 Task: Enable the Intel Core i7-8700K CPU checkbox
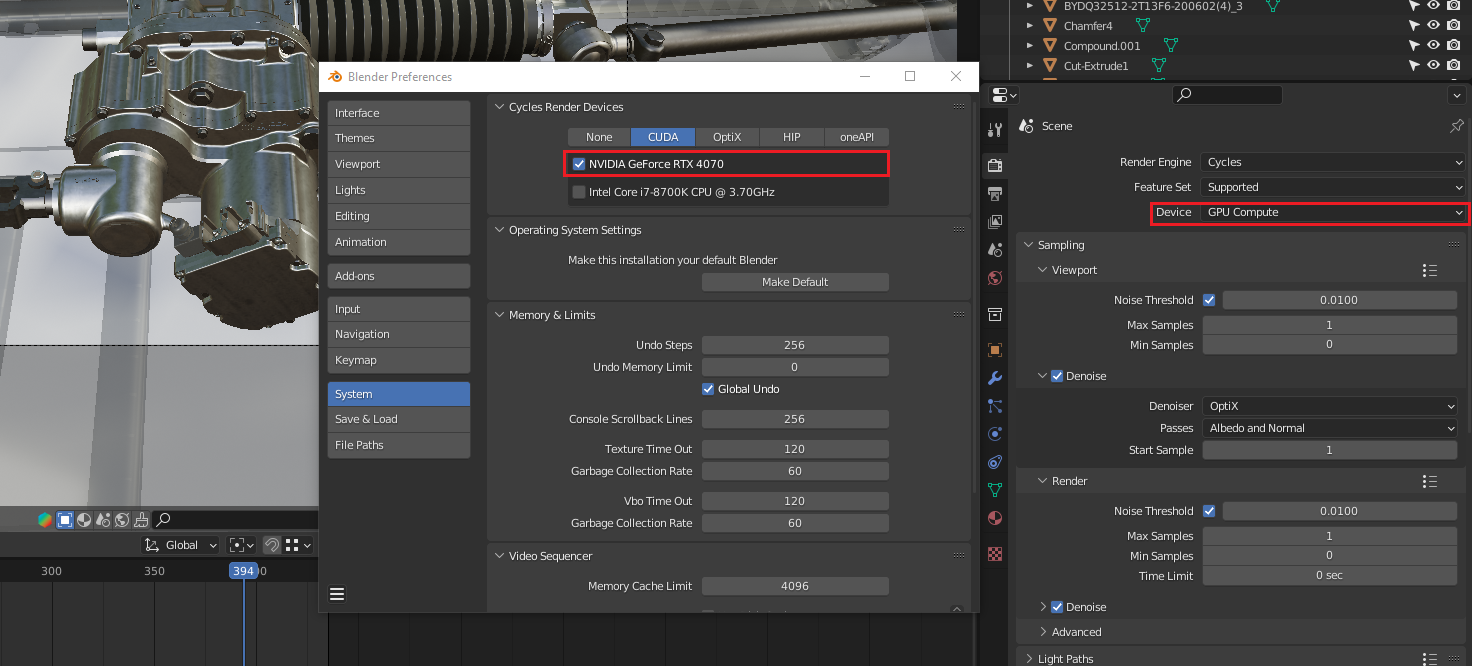pyautogui.click(x=579, y=192)
